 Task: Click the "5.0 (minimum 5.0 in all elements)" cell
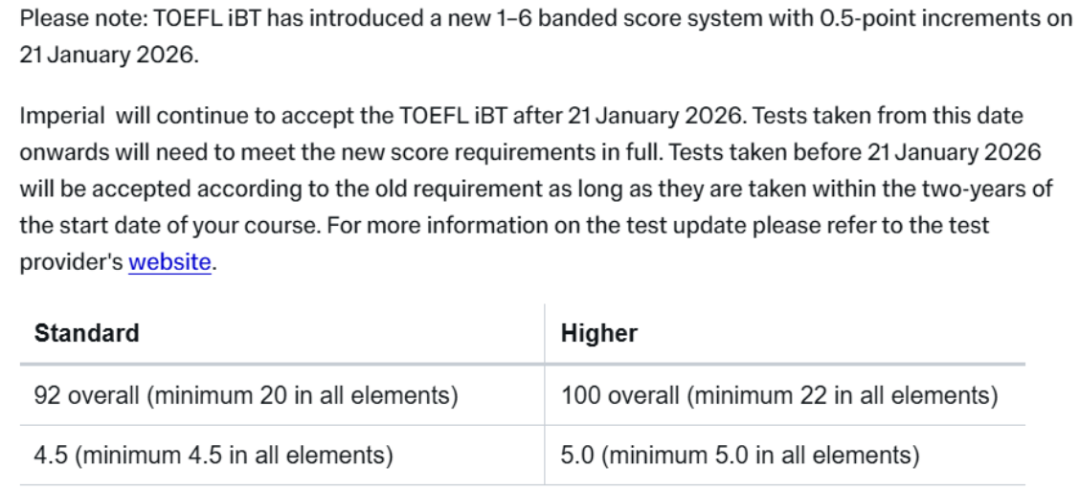coord(739,457)
